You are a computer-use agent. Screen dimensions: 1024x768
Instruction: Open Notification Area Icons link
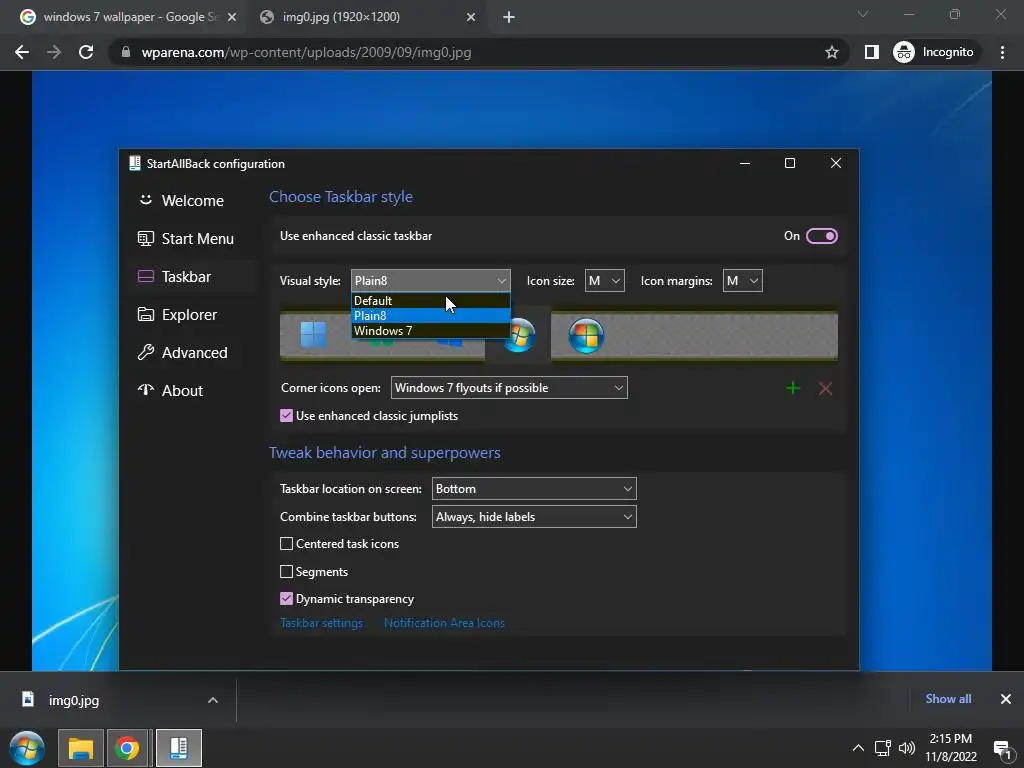(444, 623)
